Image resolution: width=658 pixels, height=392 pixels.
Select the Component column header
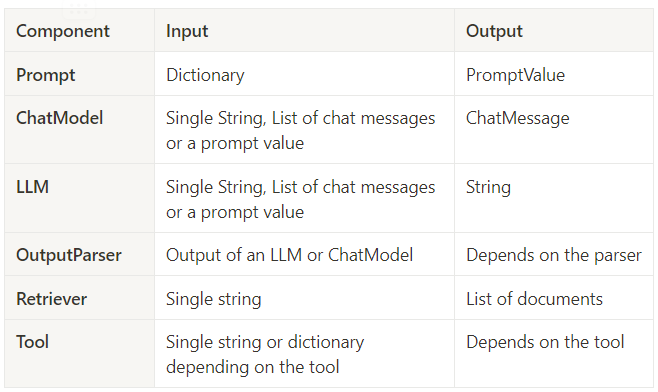[79, 31]
